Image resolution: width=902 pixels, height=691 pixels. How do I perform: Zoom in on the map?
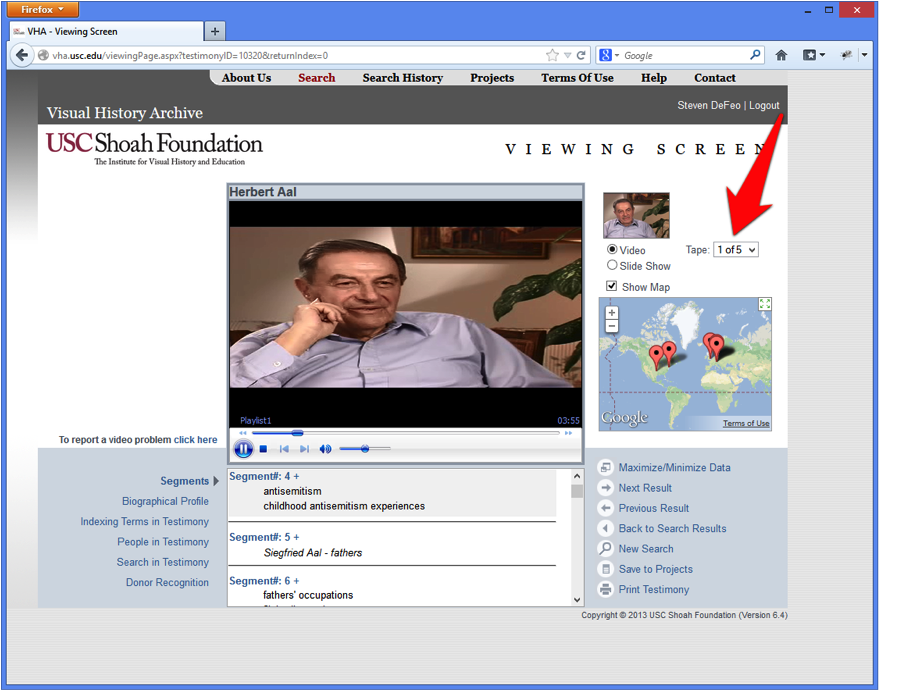[612, 312]
